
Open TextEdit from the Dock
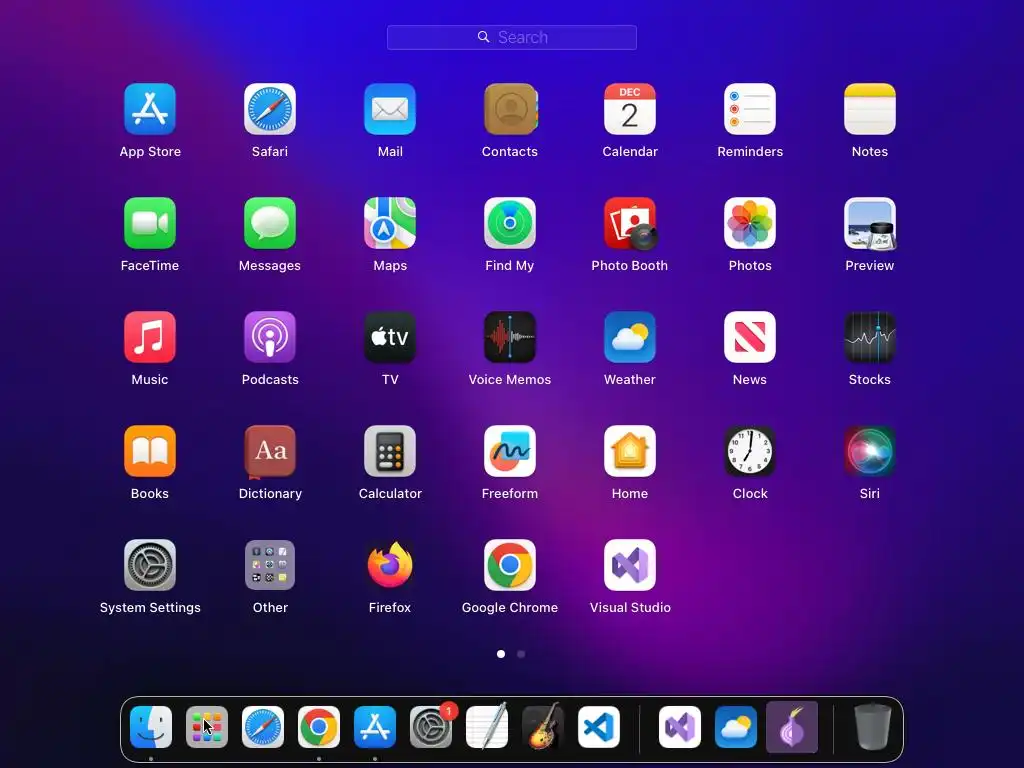pyautogui.click(x=487, y=727)
